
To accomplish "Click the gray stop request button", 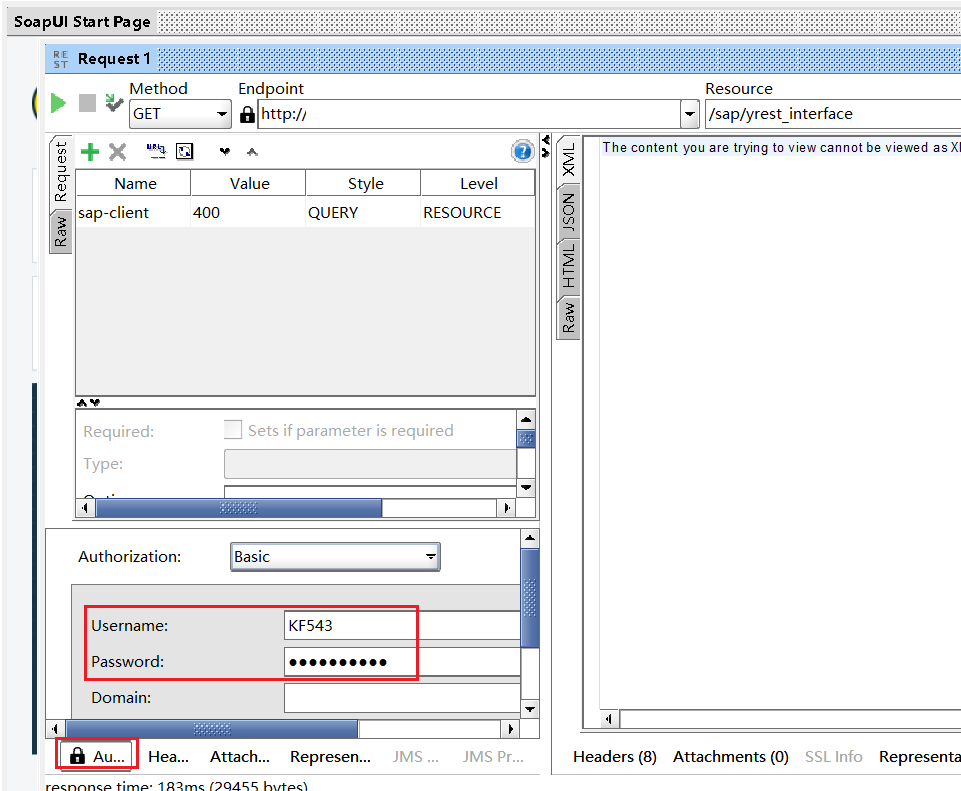I will 87,103.
